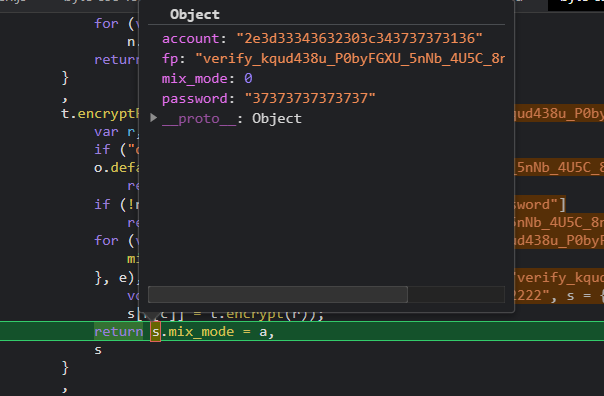Click the popup's horizontal scrollbar thumb
Image resolution: width=604 pixels, height=396 pixels.
tap(278, 294)
